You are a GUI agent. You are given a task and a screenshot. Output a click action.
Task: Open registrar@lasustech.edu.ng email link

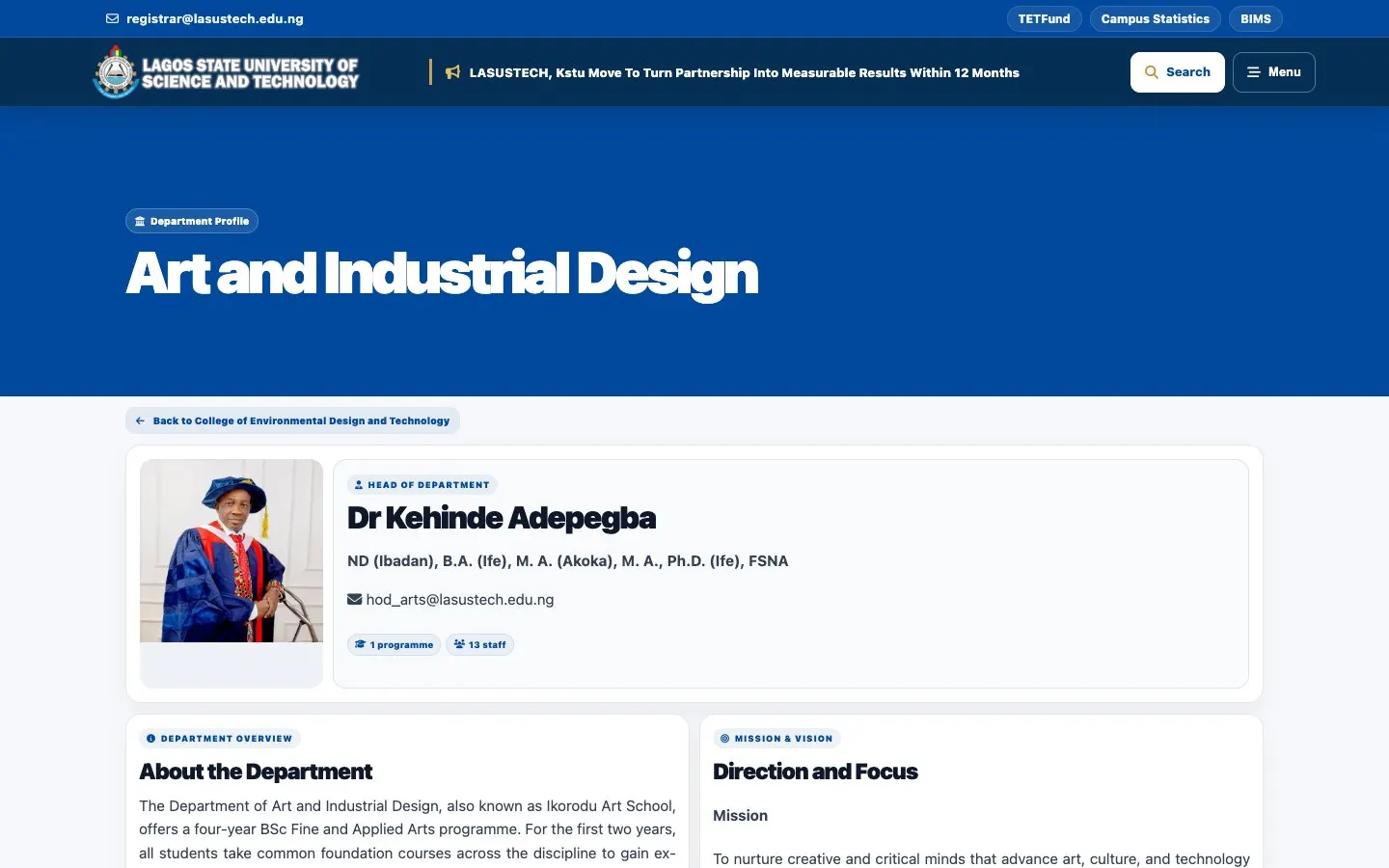[x=214, y=18]
